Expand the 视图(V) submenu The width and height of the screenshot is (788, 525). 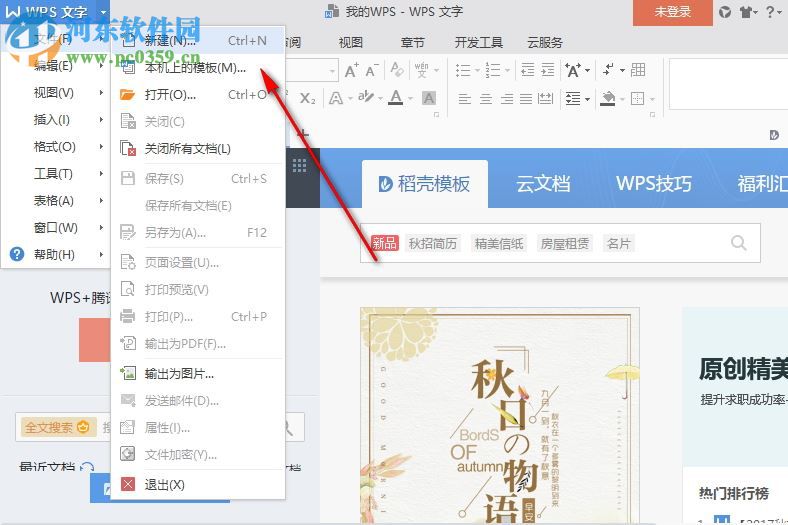[55, 93]
